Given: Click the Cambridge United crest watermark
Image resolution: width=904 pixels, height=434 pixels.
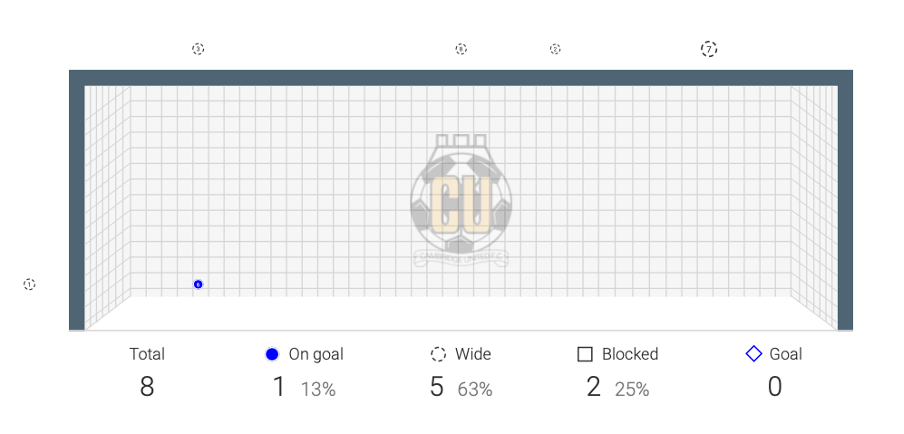Looking at the screenshot, I should 460,202.
